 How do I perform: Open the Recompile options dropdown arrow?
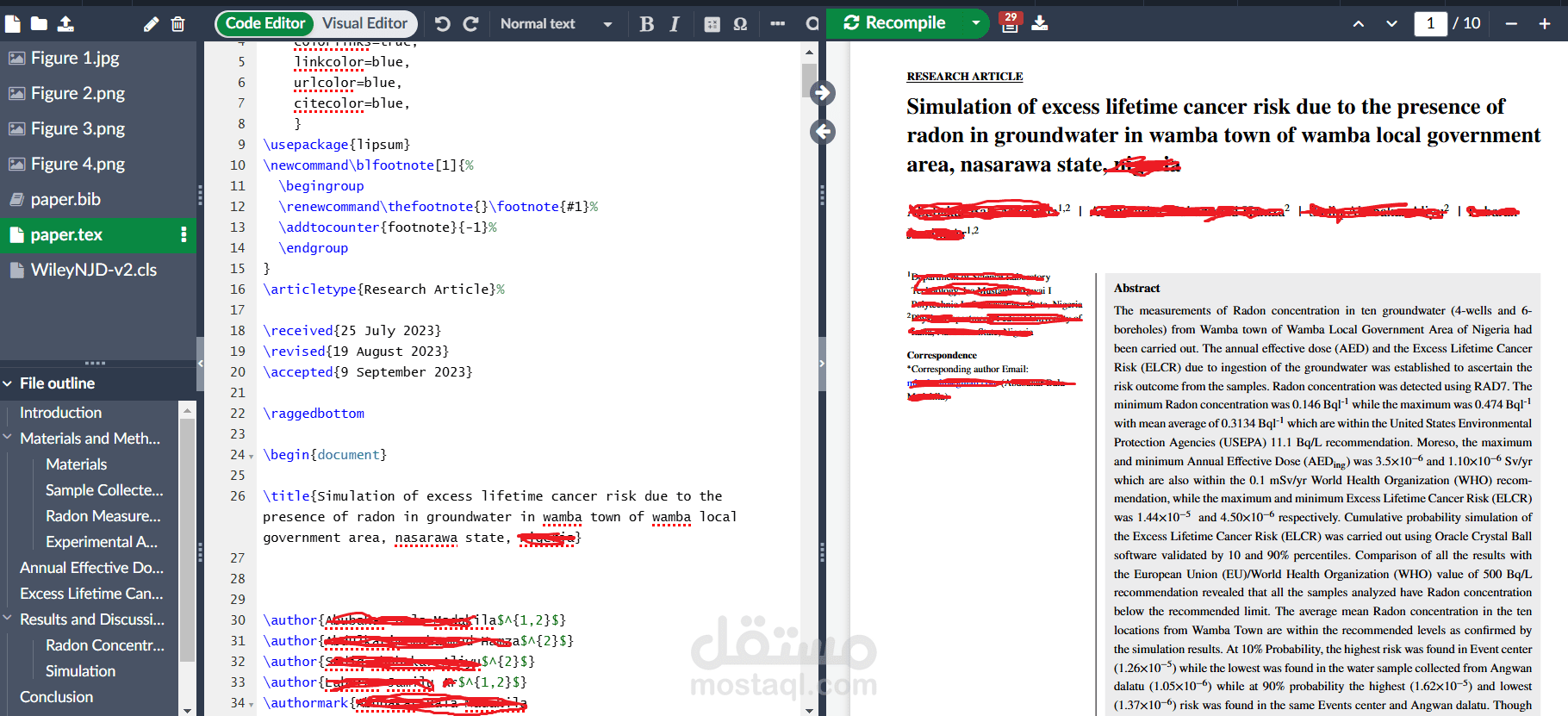coord(975,23)
